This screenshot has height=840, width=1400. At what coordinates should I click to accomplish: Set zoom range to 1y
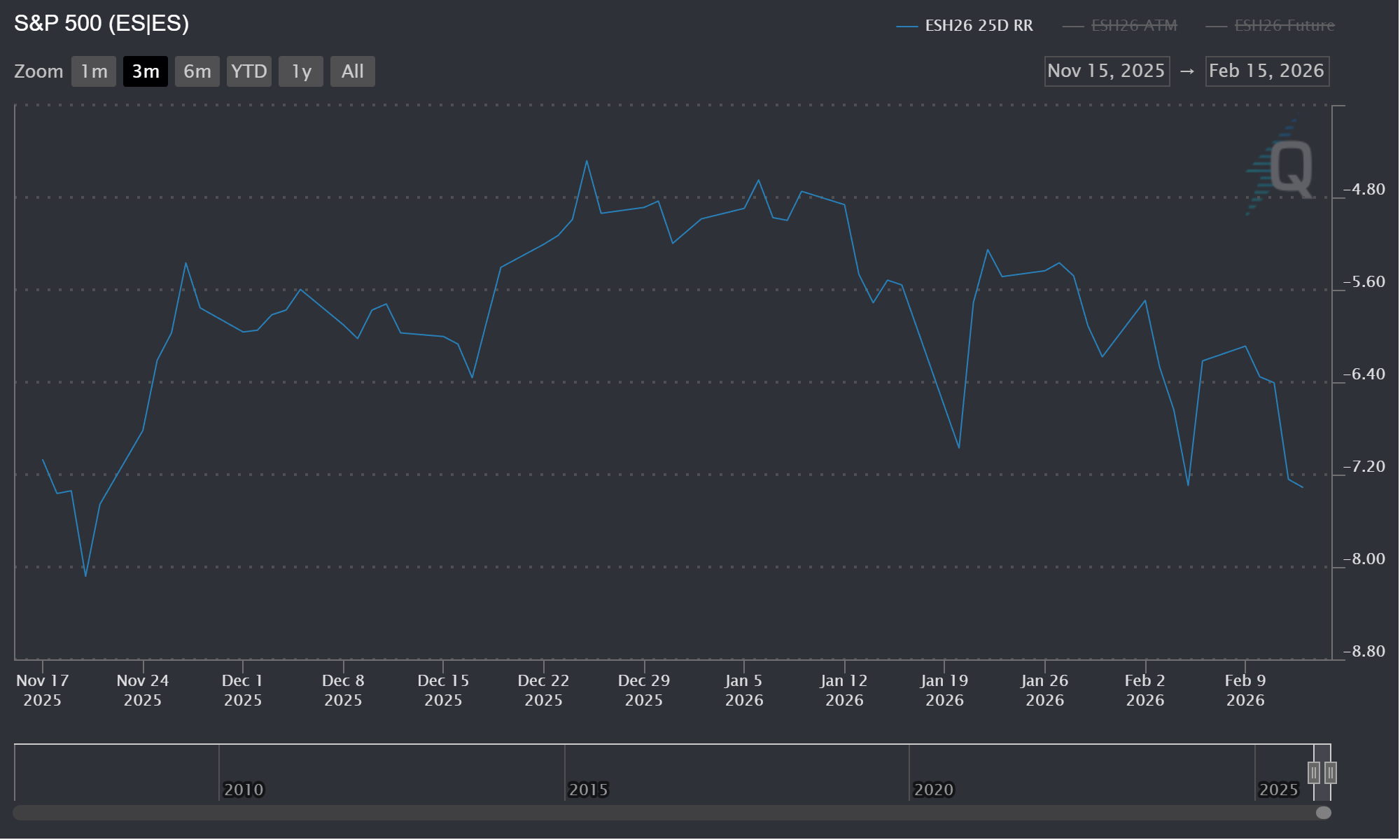[x=301, y=71]
